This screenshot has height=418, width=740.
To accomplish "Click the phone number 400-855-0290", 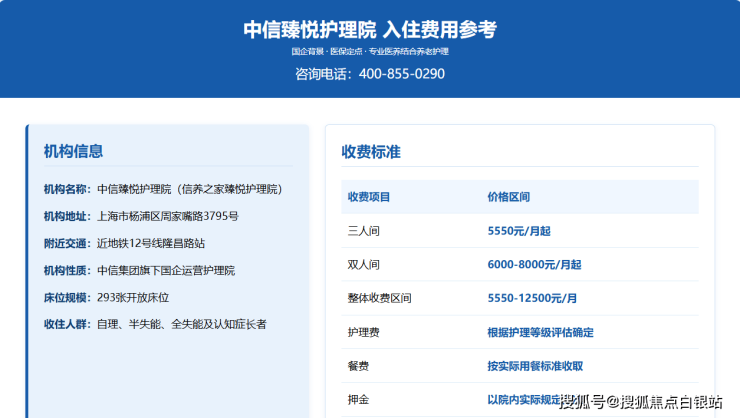I will [402, 74].
